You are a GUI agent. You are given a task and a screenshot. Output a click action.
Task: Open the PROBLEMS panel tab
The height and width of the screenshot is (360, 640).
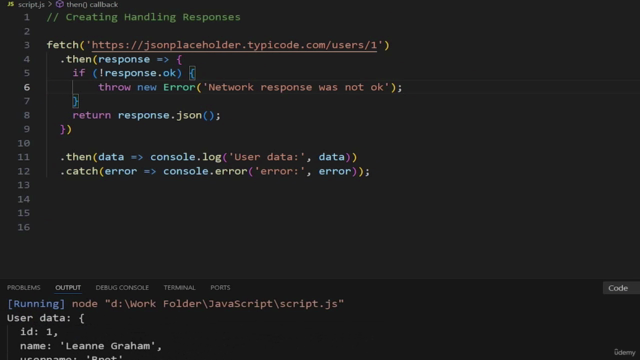tap(24, 287)
